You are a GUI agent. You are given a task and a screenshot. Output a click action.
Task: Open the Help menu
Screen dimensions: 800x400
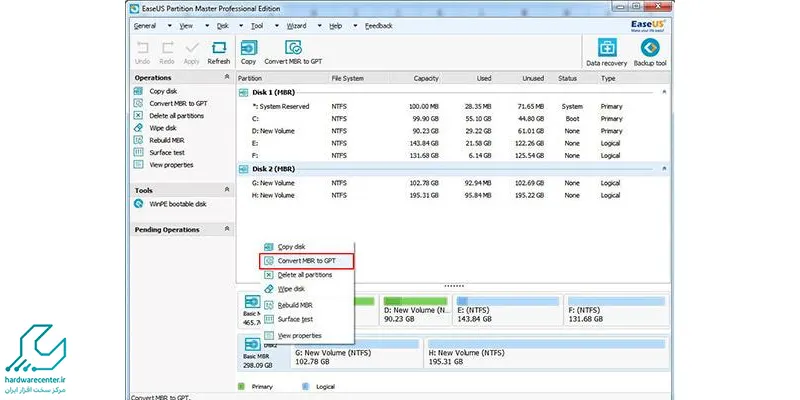335,26
